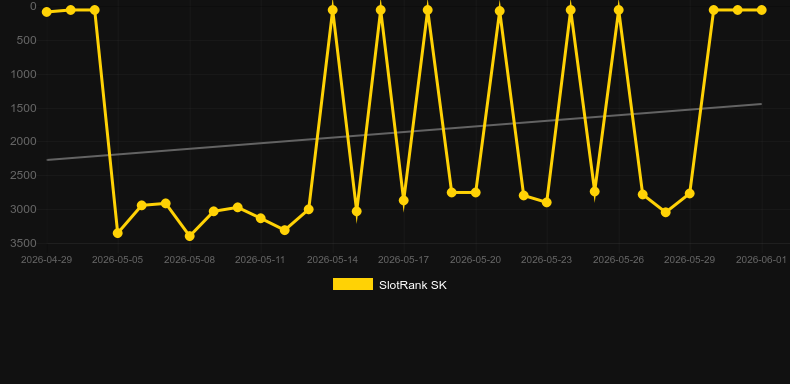Click the x-axis label 2026-05-05
This screenshot has height=384, width=790.
point(117,260)
